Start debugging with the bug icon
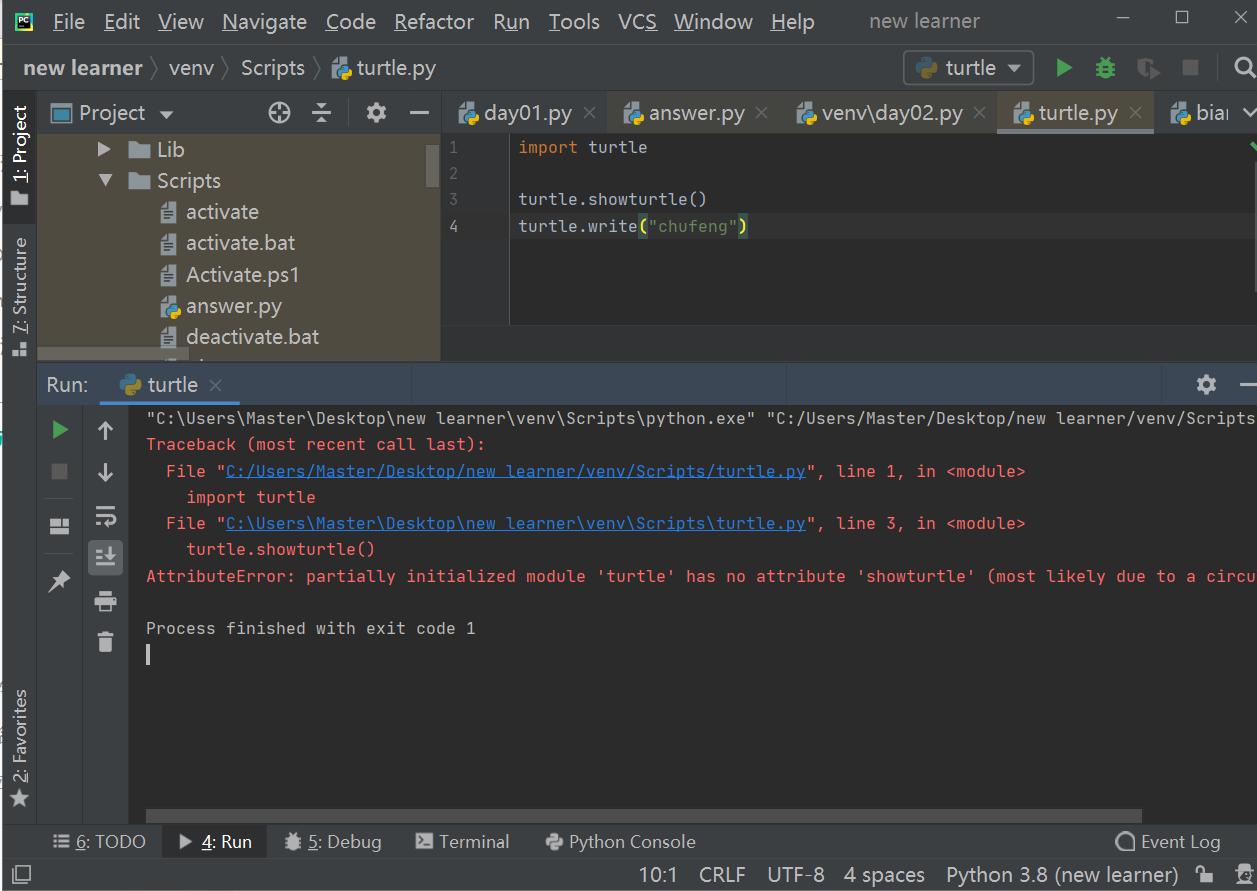 tap(1105, 68)
